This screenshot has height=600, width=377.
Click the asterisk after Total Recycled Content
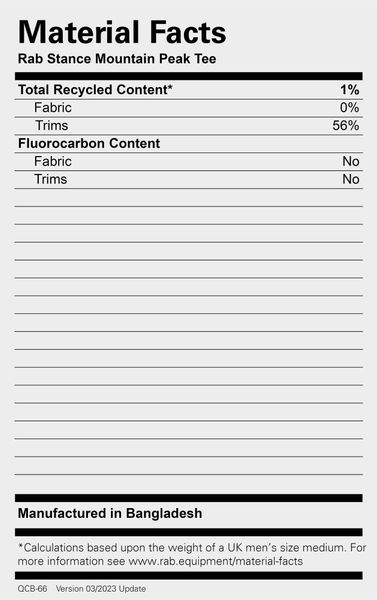[170, 86]
